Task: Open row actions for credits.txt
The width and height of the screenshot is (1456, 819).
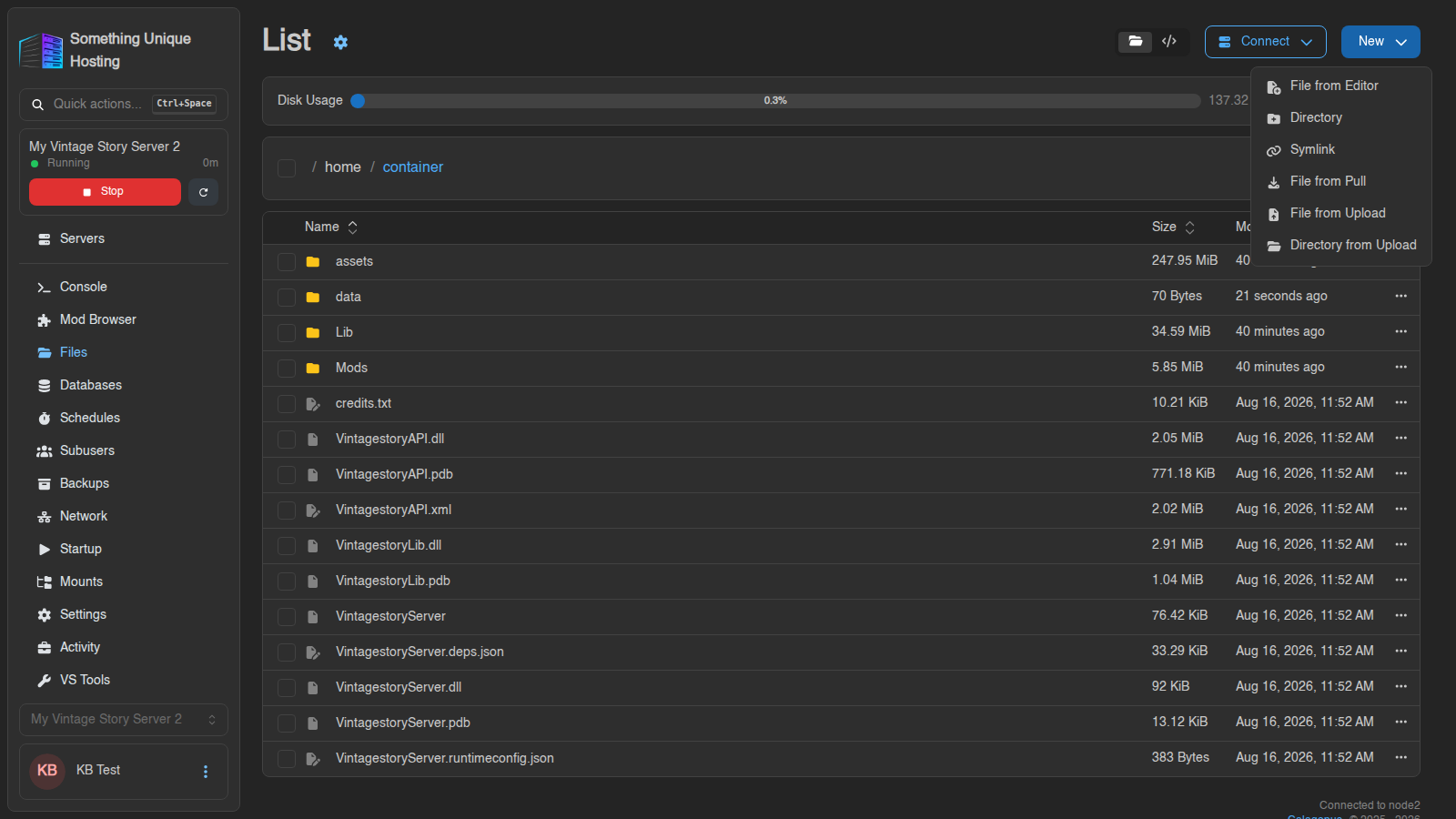Action: click(1400, 402)
